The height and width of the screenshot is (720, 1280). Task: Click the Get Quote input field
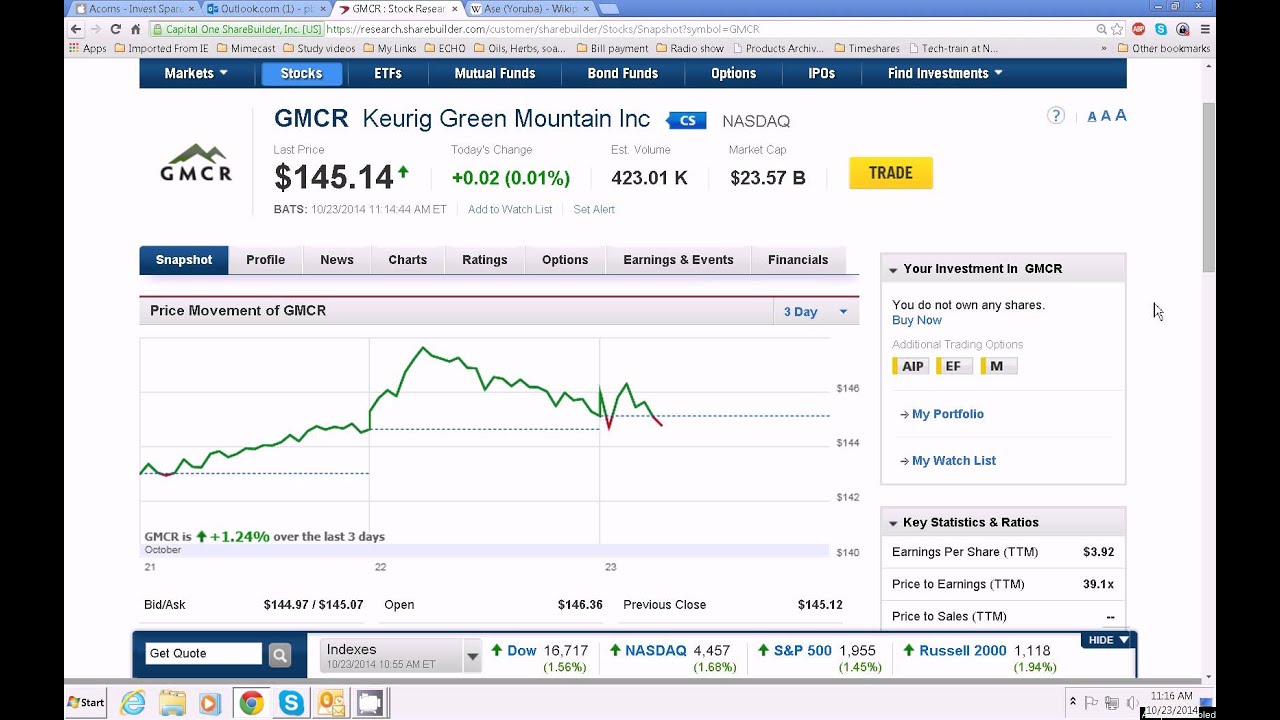point(203,654)
